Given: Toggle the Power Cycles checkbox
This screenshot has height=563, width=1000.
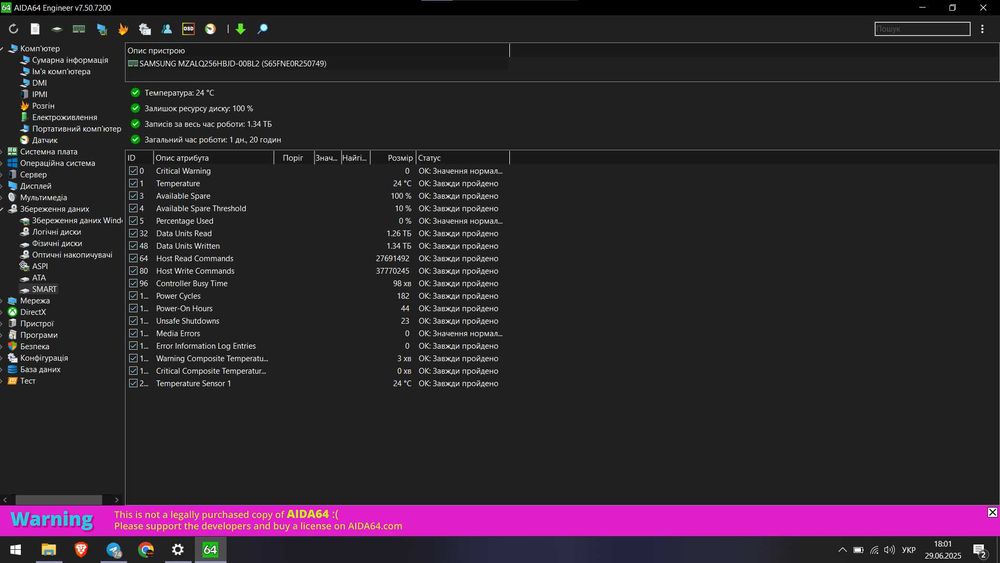Looking at the screenshot, I should pyautogui.click(x=133, y=296).
